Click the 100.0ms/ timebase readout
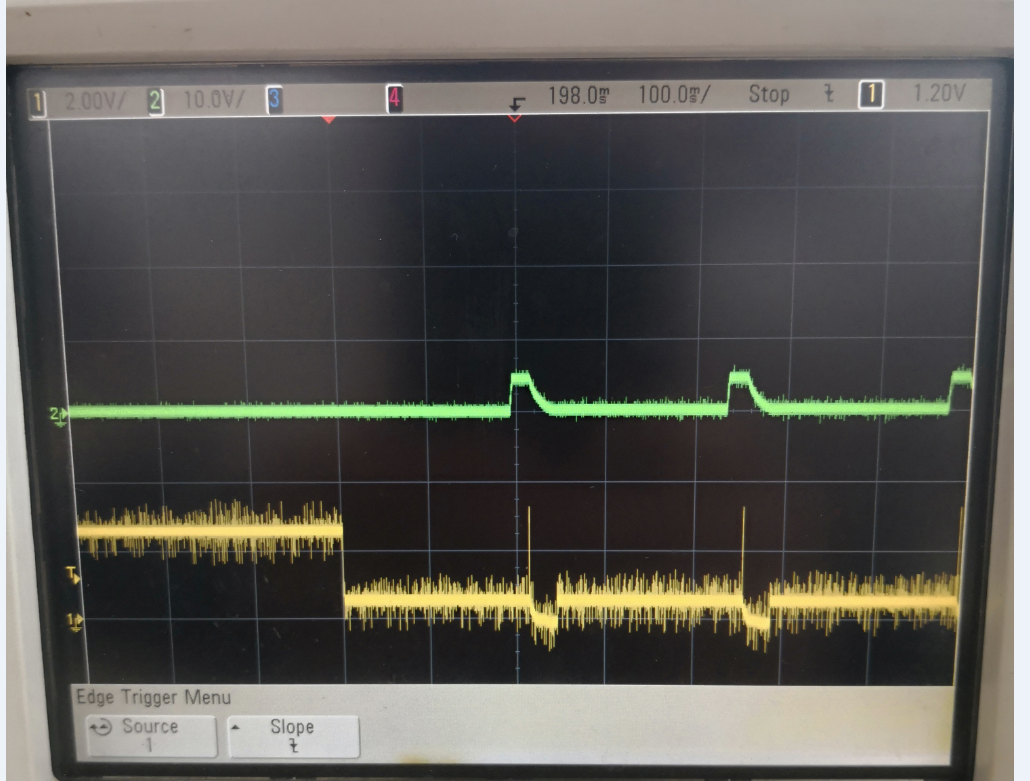 point(674,95)
